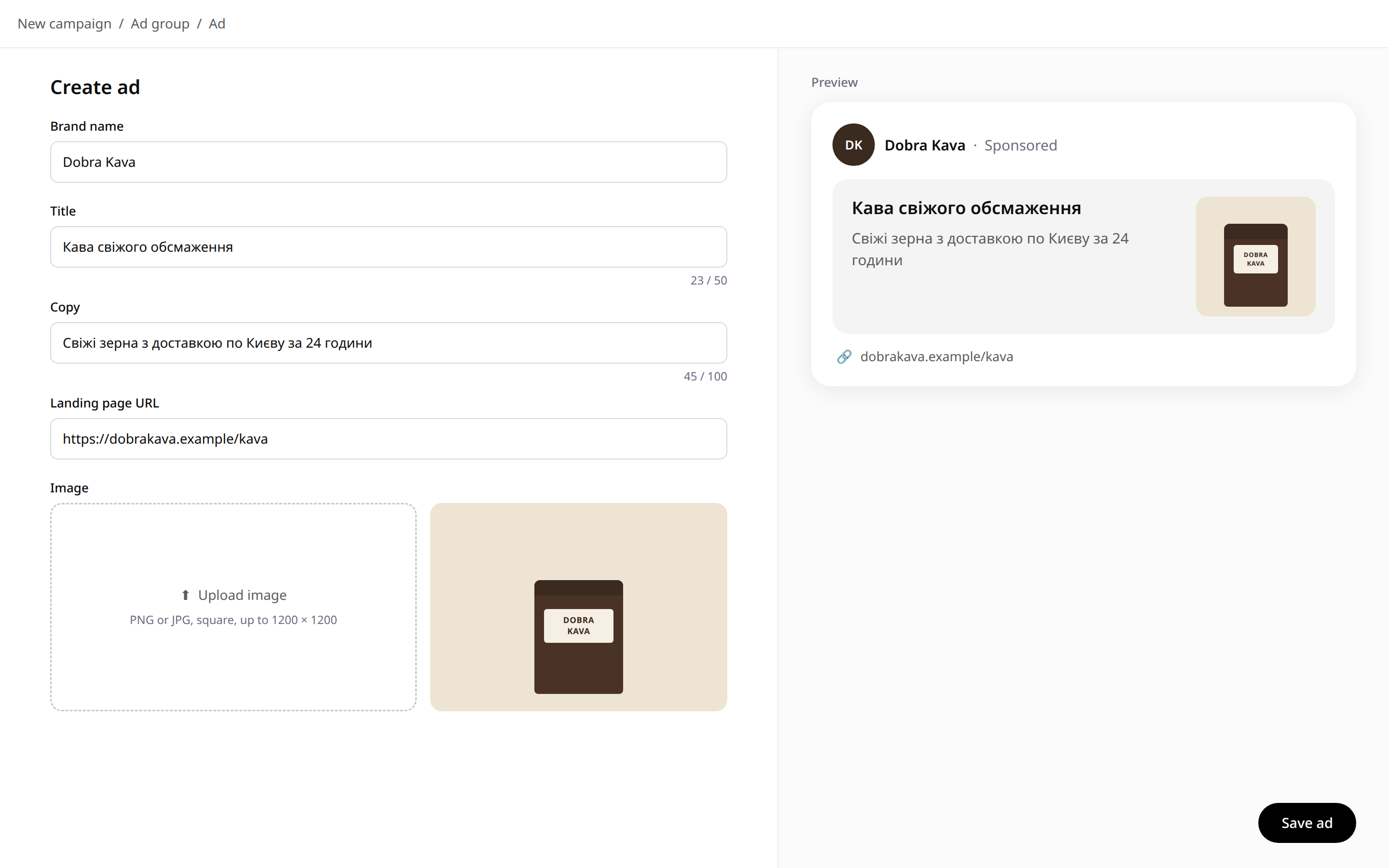Click the Preview panel label
Image resolution: width=1389 pixels, height=868 pixels.
[834, 82]
